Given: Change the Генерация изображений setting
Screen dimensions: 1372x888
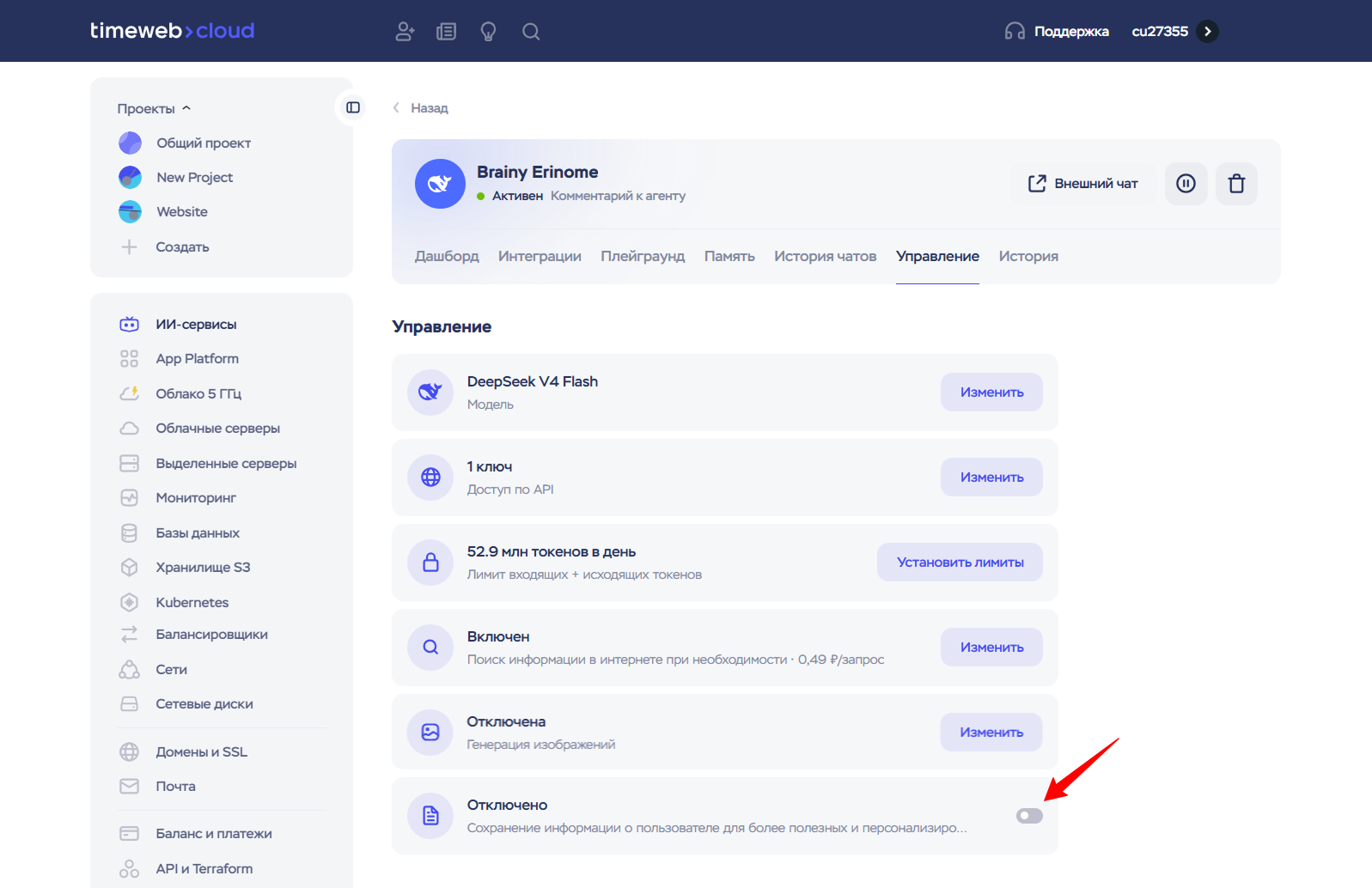Looking at the screenshot, I should click(991, 733).
